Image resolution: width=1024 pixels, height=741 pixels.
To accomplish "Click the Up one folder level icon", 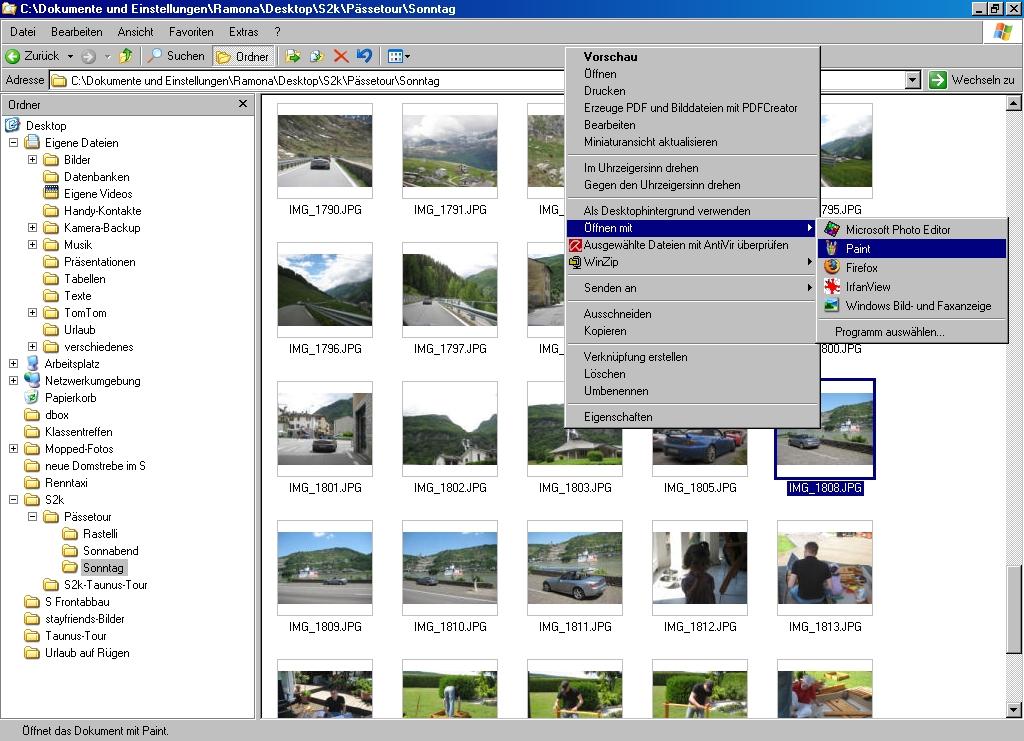I will point(126,56).
